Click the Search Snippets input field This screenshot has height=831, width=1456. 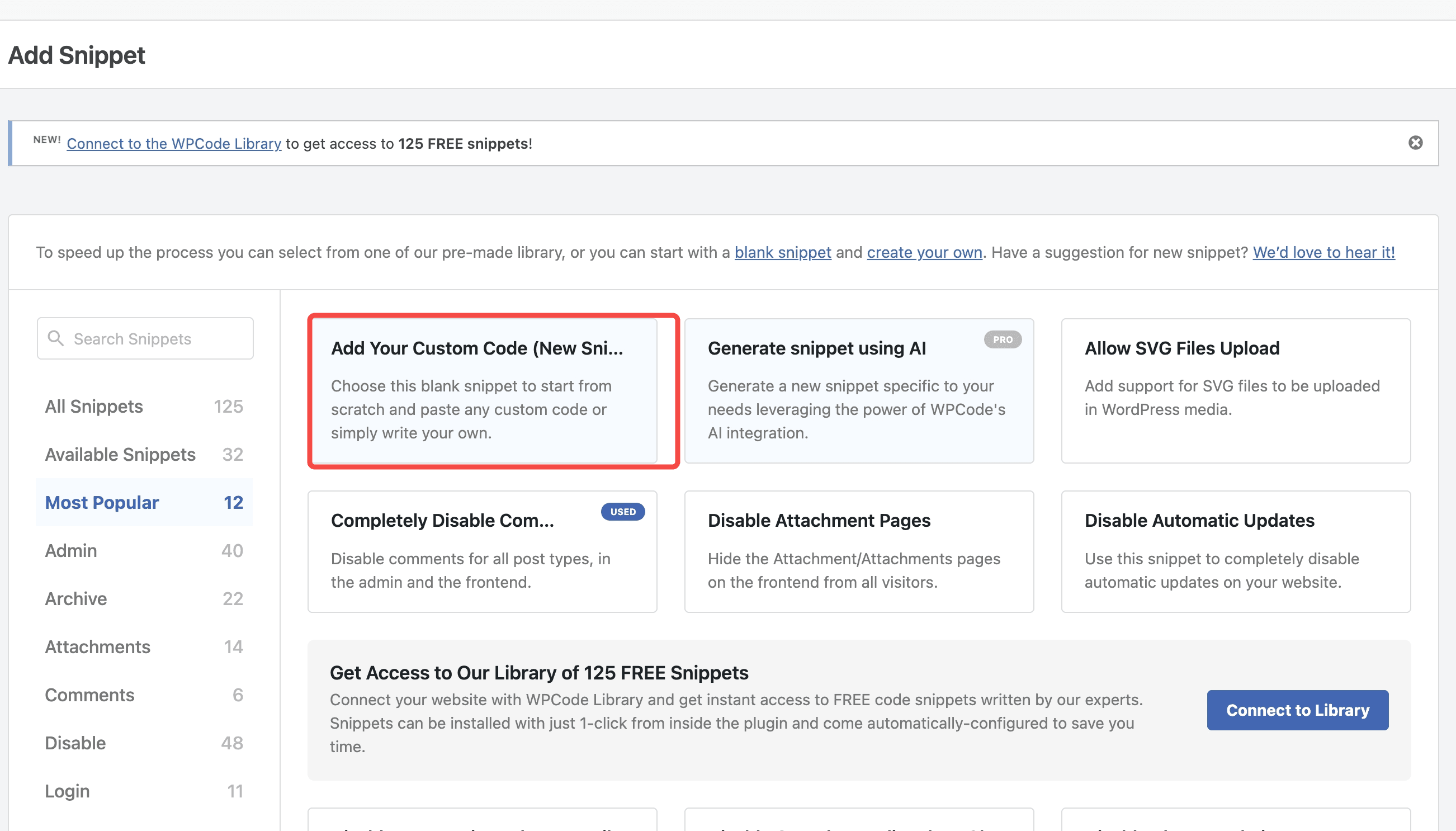(x=145, y=338)
